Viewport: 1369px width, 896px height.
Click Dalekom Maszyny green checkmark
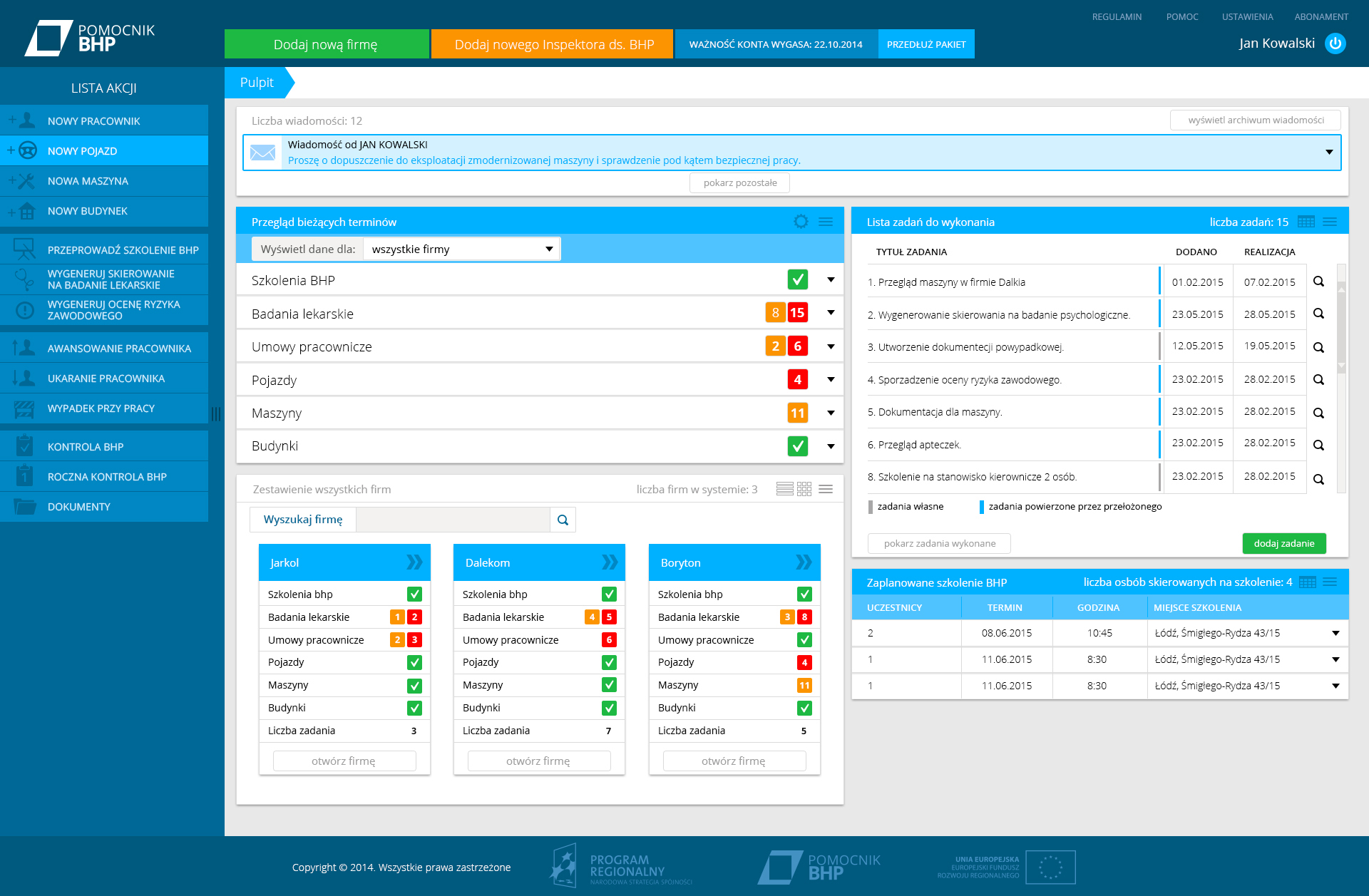tap(609, 685)
